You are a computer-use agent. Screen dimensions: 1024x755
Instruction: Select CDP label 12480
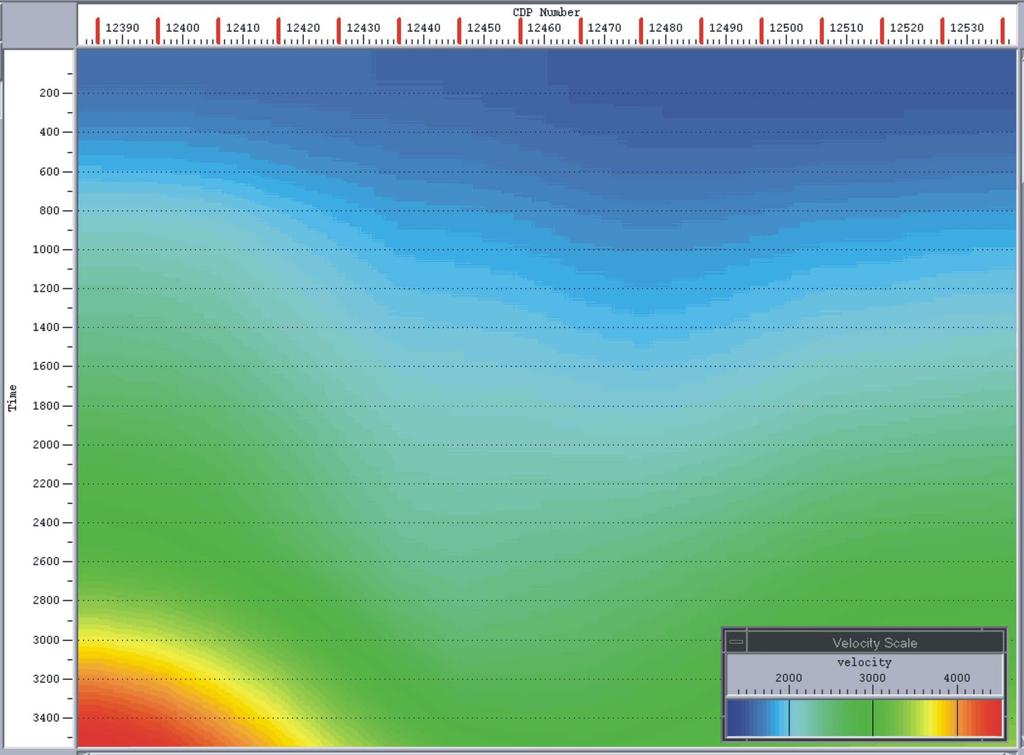pyautogui.click(x=665, y=27)
